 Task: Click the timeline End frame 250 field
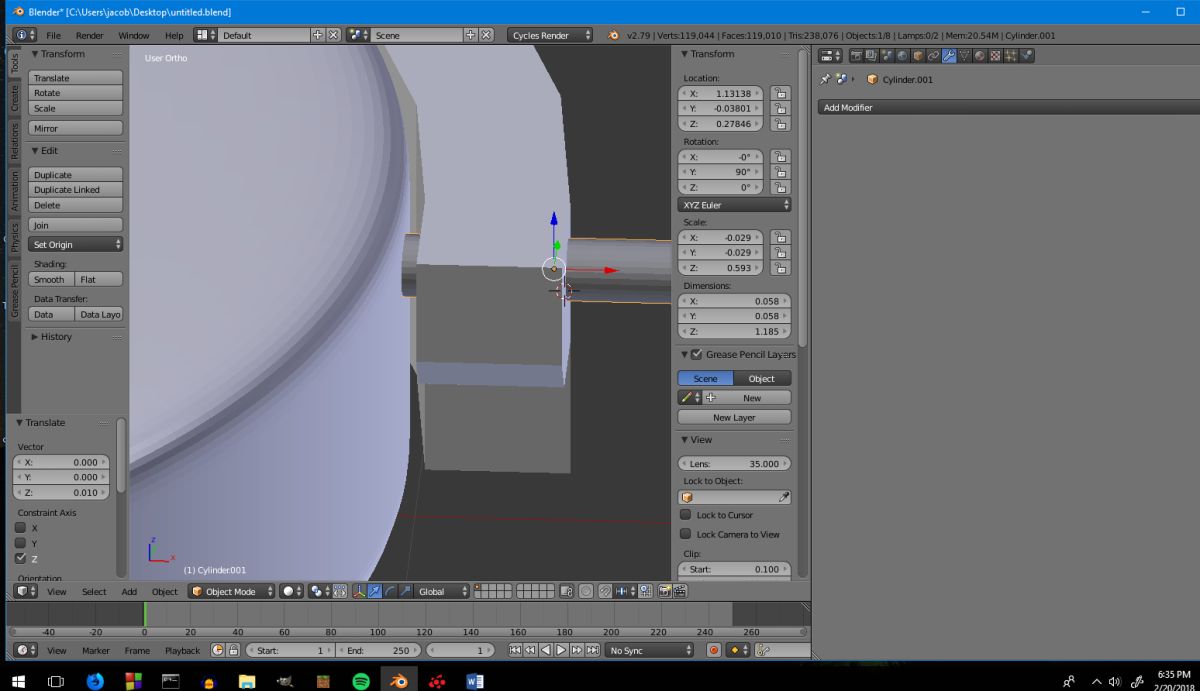coord(379,650)
